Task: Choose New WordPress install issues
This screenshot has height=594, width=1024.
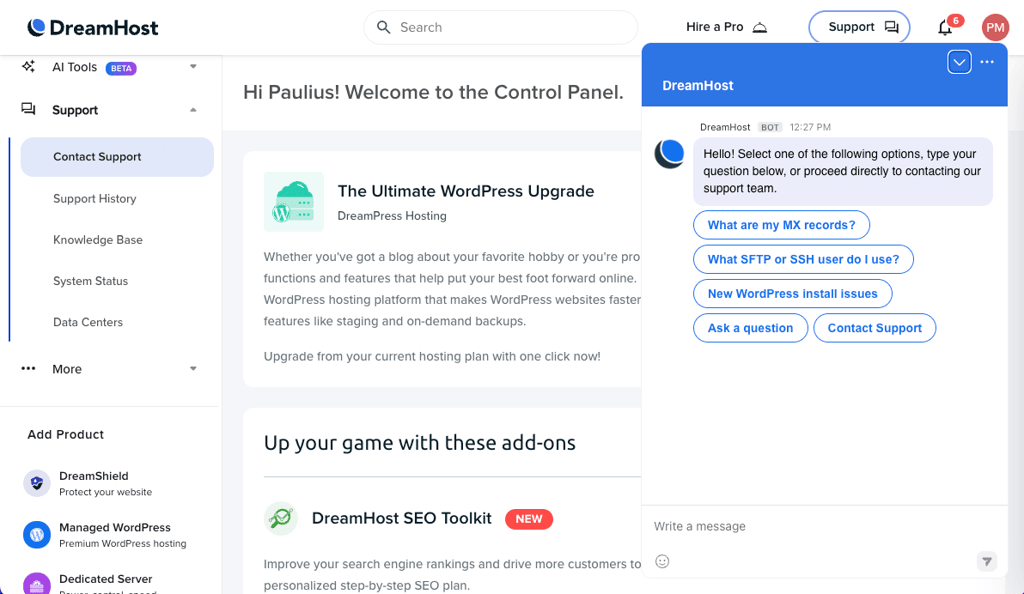Action: pos(793,294)
